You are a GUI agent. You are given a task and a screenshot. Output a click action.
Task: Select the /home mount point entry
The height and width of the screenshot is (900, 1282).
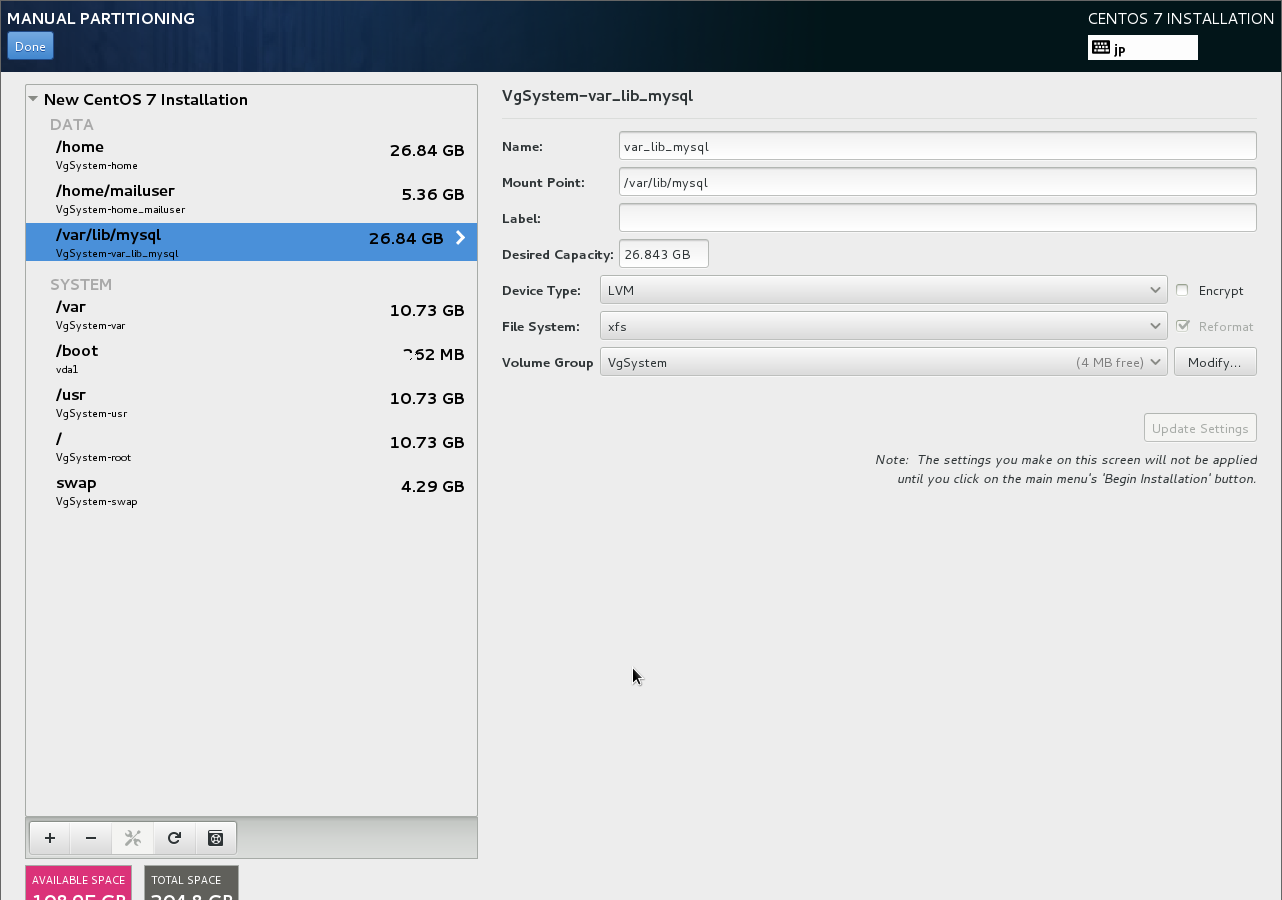(250, 154)
